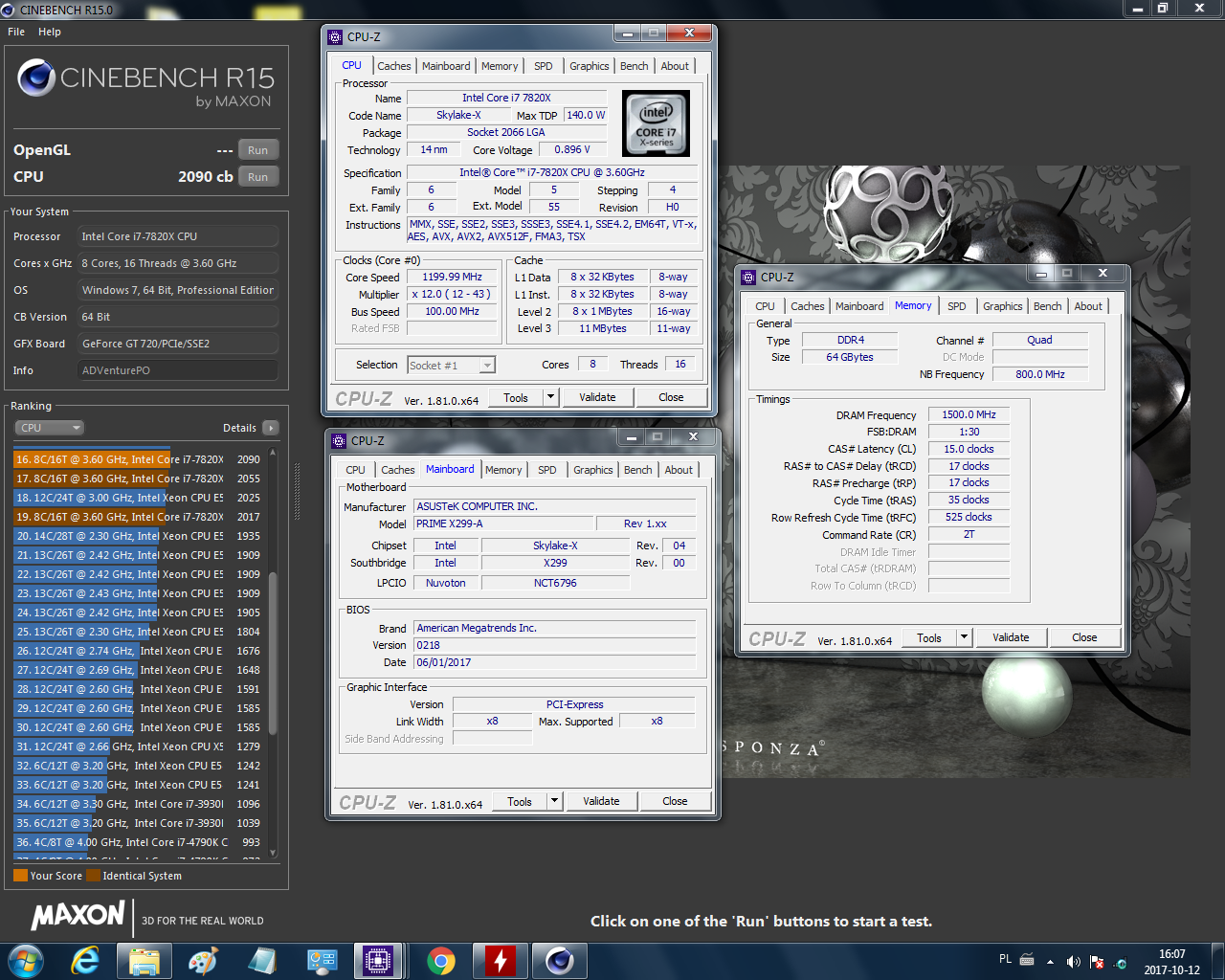1225x980 pixels.
Task: Open the display settings taskbar icon
Action: point(322,961)
